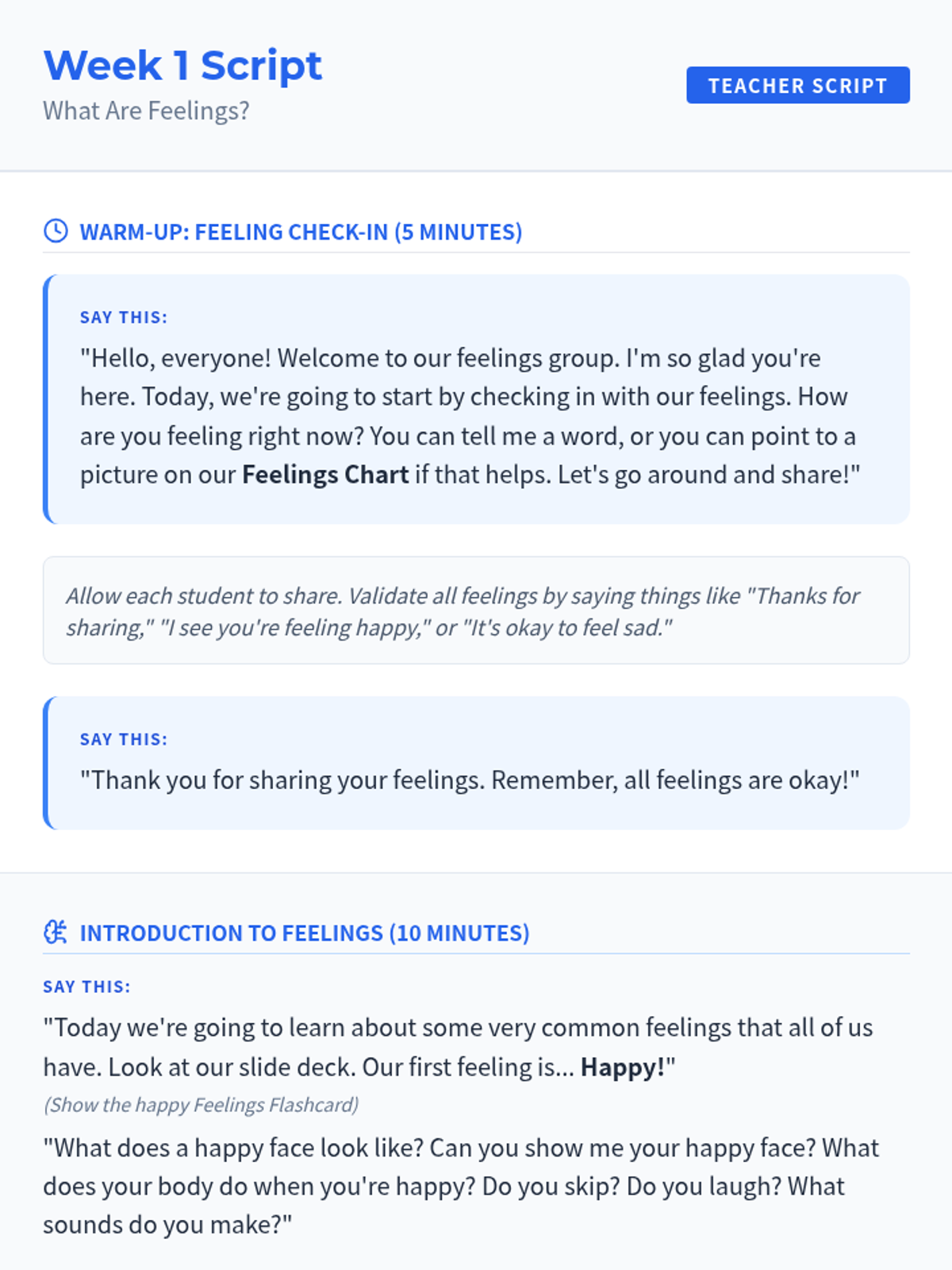The image size is (952, 1270).
Task: Click the bold Feelings Chart text
Action: click(325, 475)
